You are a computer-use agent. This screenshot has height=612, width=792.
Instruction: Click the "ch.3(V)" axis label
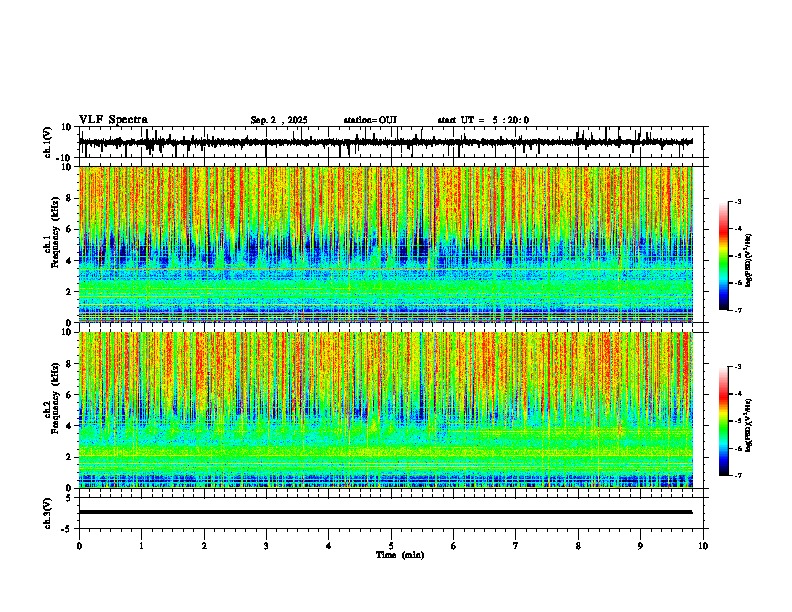48,513
